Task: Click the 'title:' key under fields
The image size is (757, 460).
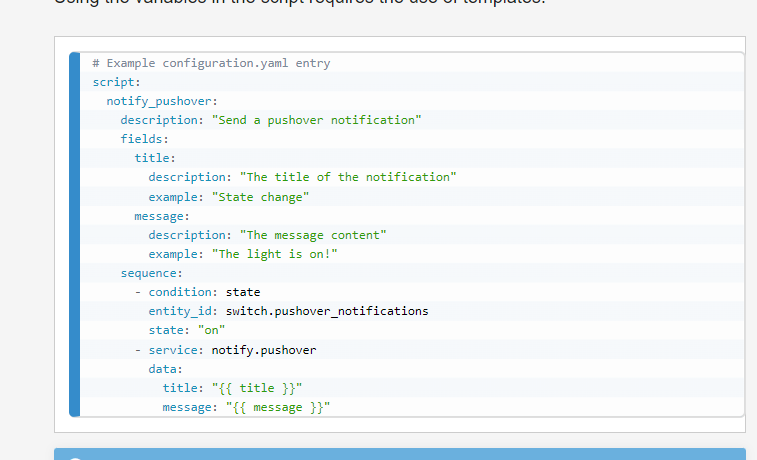Action: click(x=155, y=158)
